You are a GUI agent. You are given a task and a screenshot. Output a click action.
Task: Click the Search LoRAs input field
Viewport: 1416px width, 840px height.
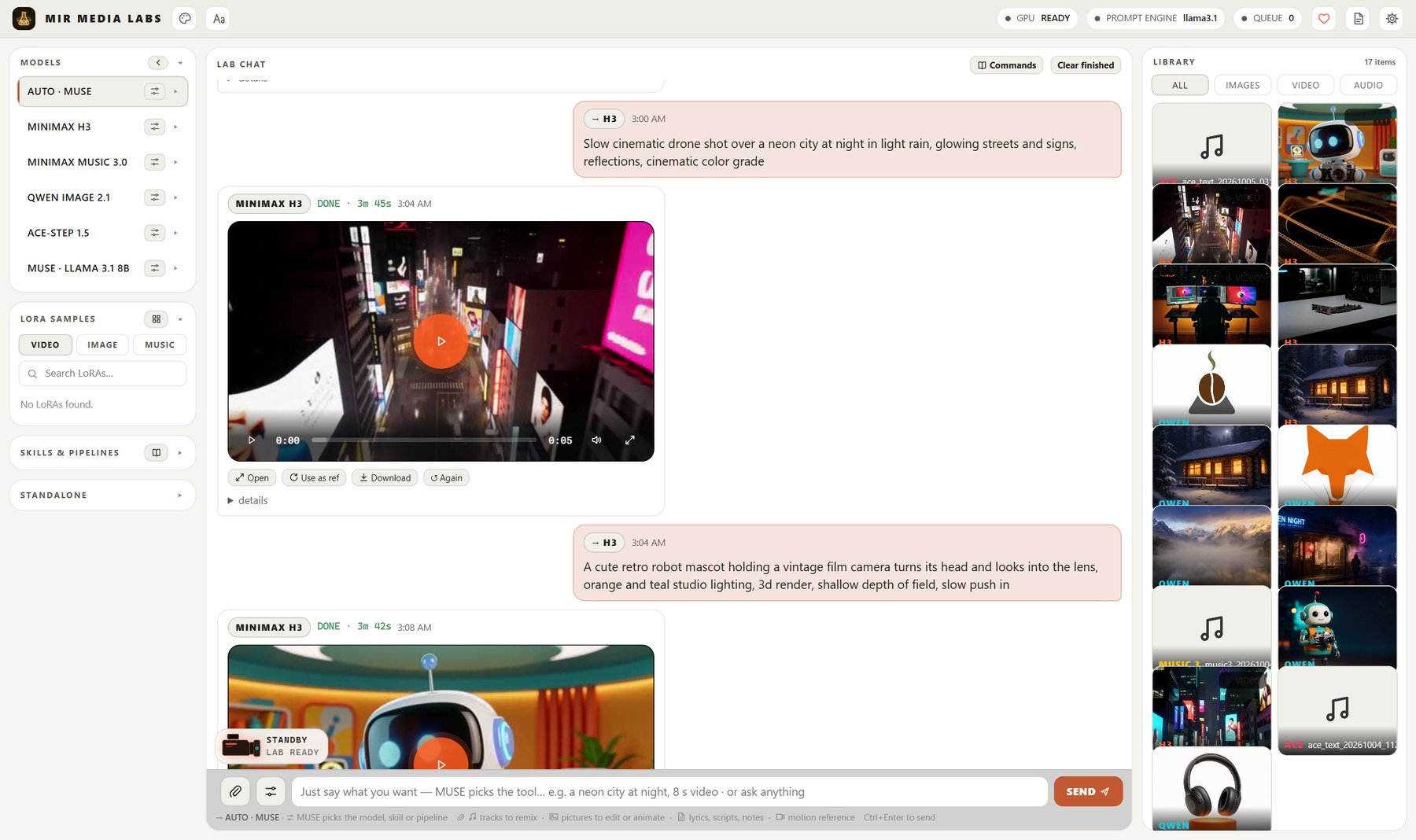pos(102,374)
